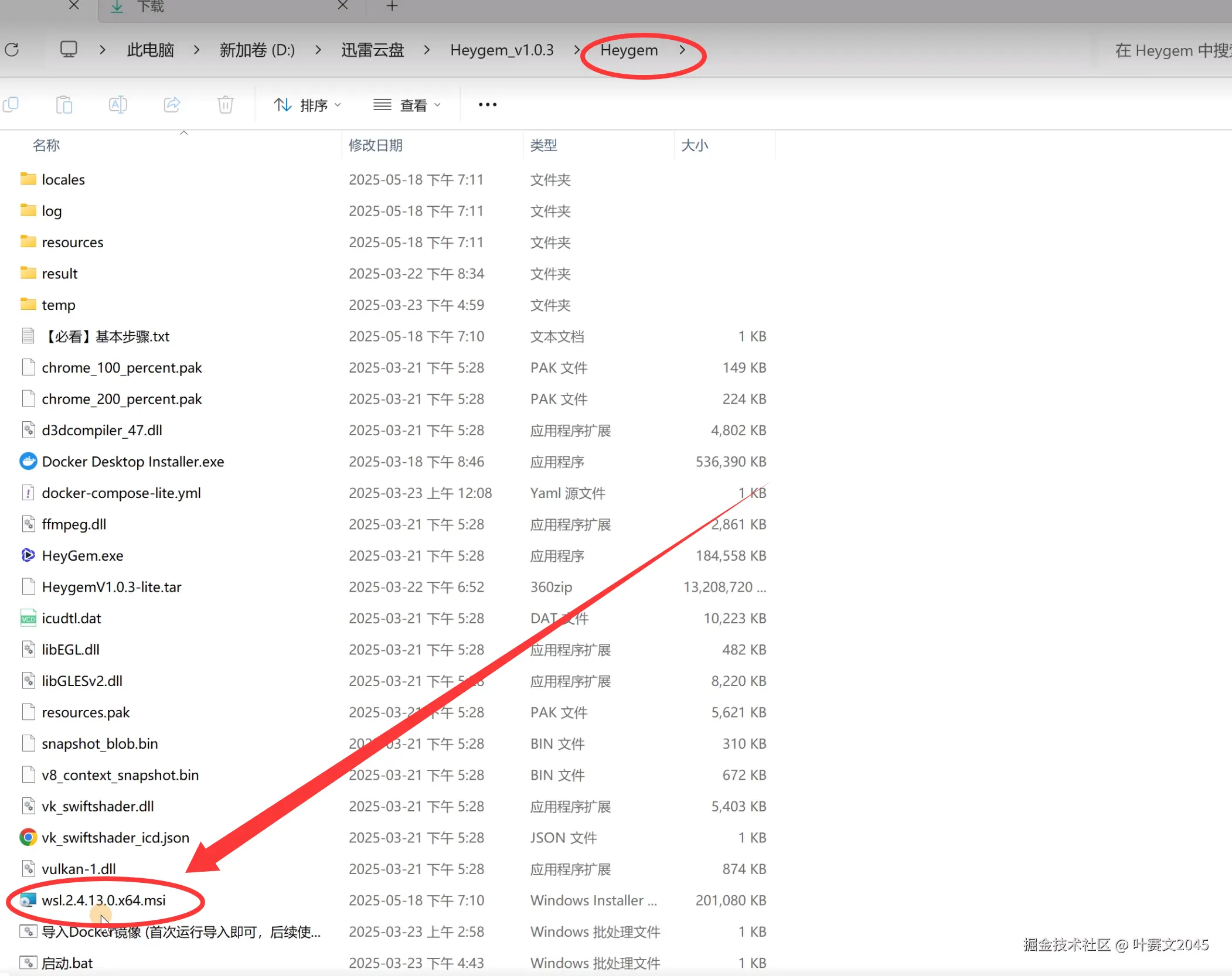The height and width of the screenshot is (976, 1232).
Task: Expand chevron after Heygem in breadcrumb
Action: pos(682,50)
